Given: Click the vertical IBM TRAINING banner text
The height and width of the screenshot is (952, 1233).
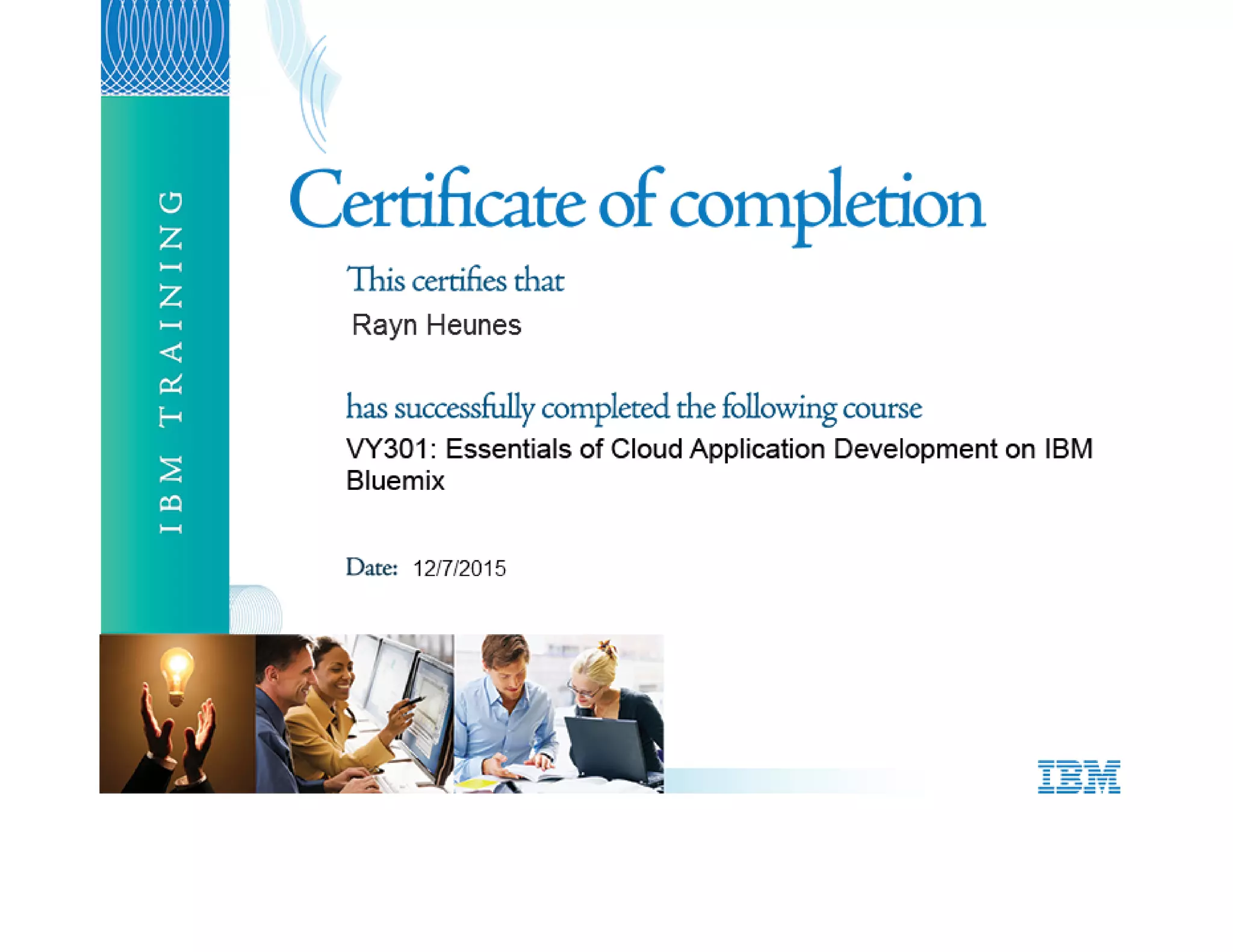Looking at the screenshot, I should click(x=170, y=362).
